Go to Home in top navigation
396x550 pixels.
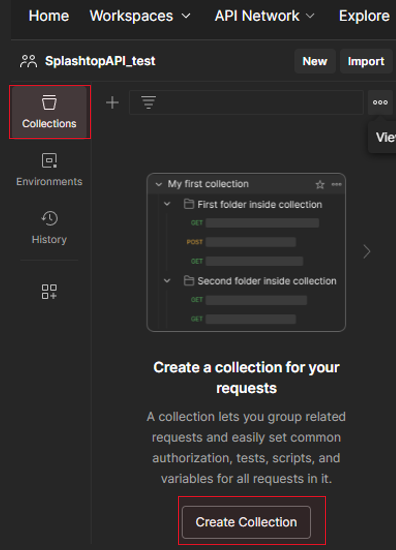coord(49,16)
